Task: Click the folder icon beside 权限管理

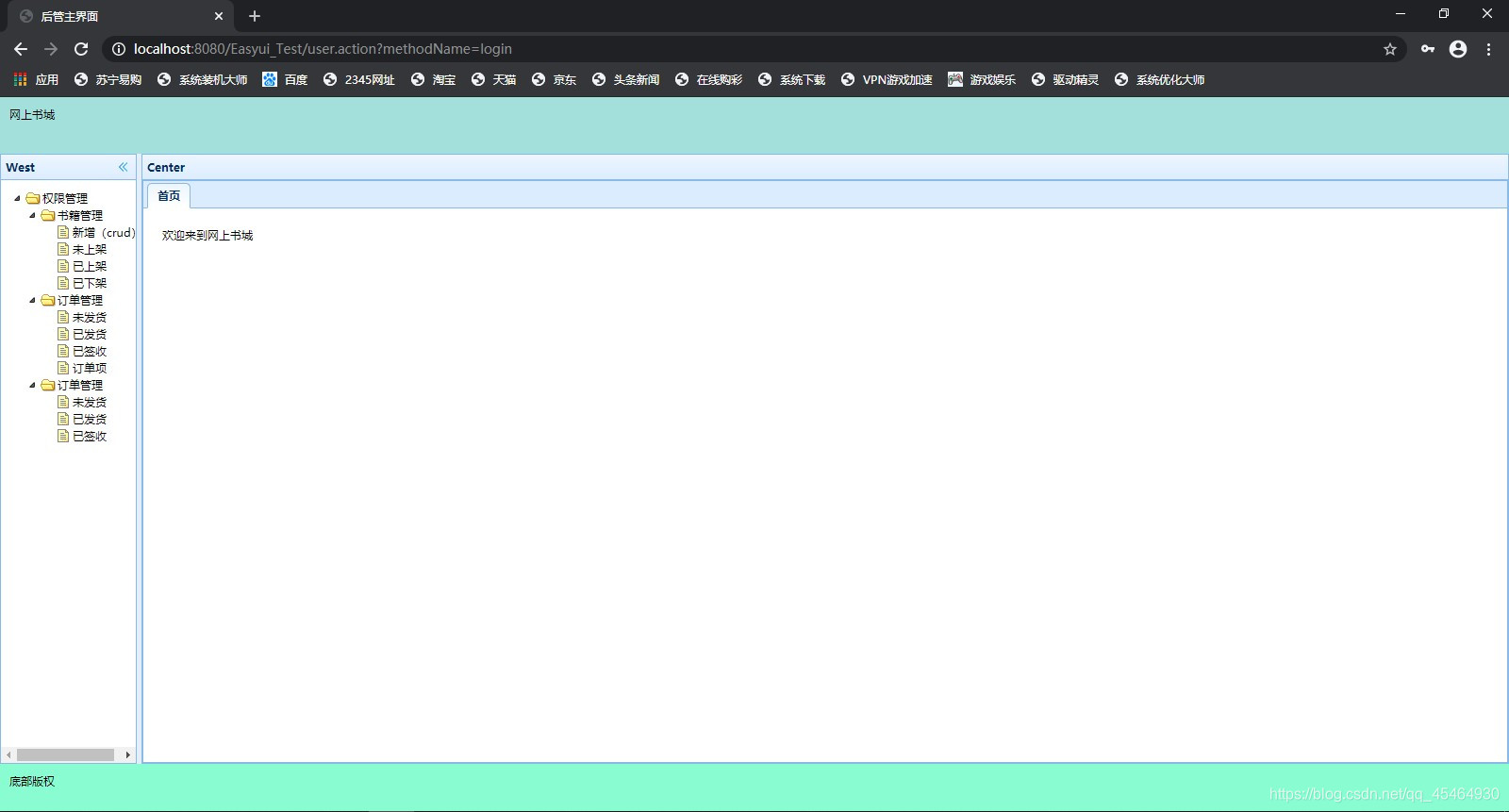Action: pyautogui.click(x=33, y=198)
